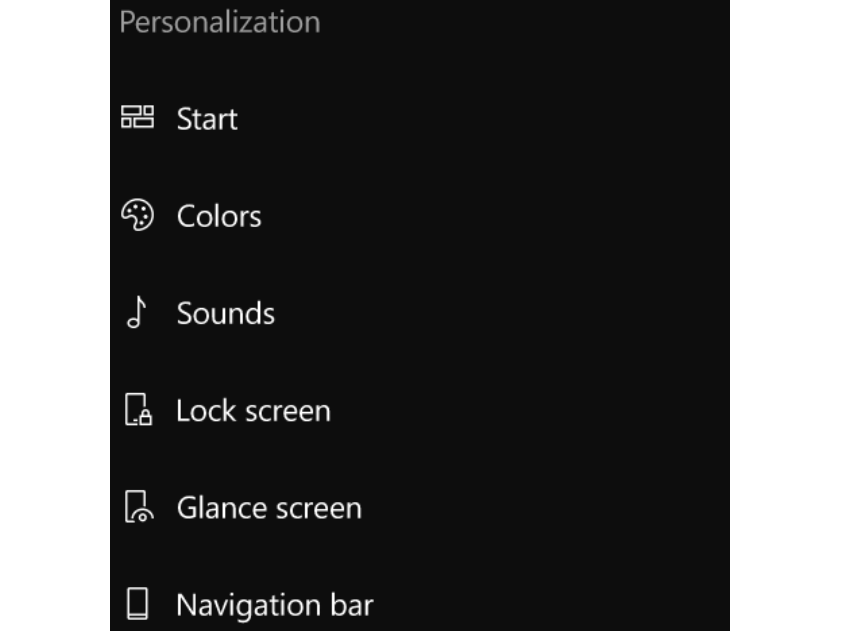Choose the Sounds text label
The width and height of the screenshot is (842, 631).
[x=226, y=313]
